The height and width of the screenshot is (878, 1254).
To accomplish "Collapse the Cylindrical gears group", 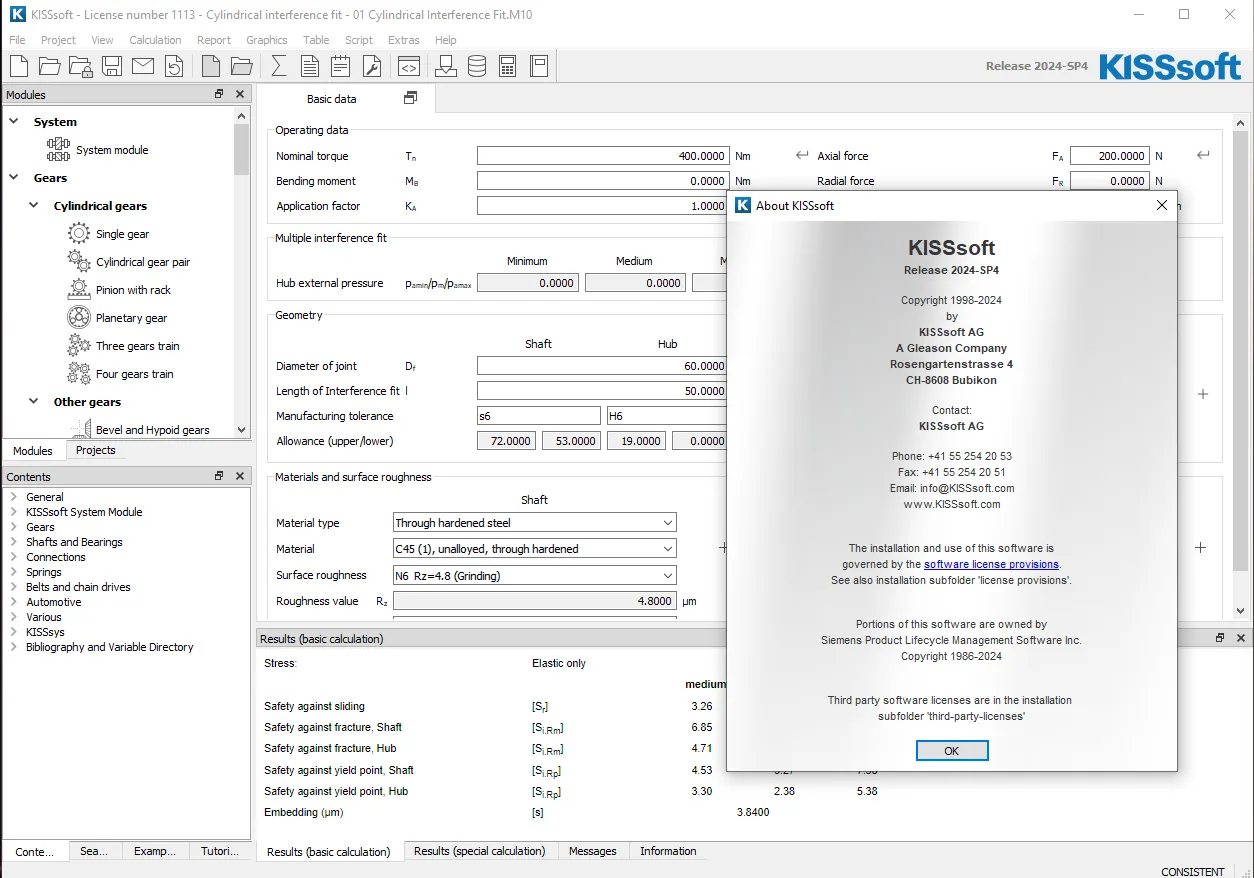I will click(x=35, y=206).
